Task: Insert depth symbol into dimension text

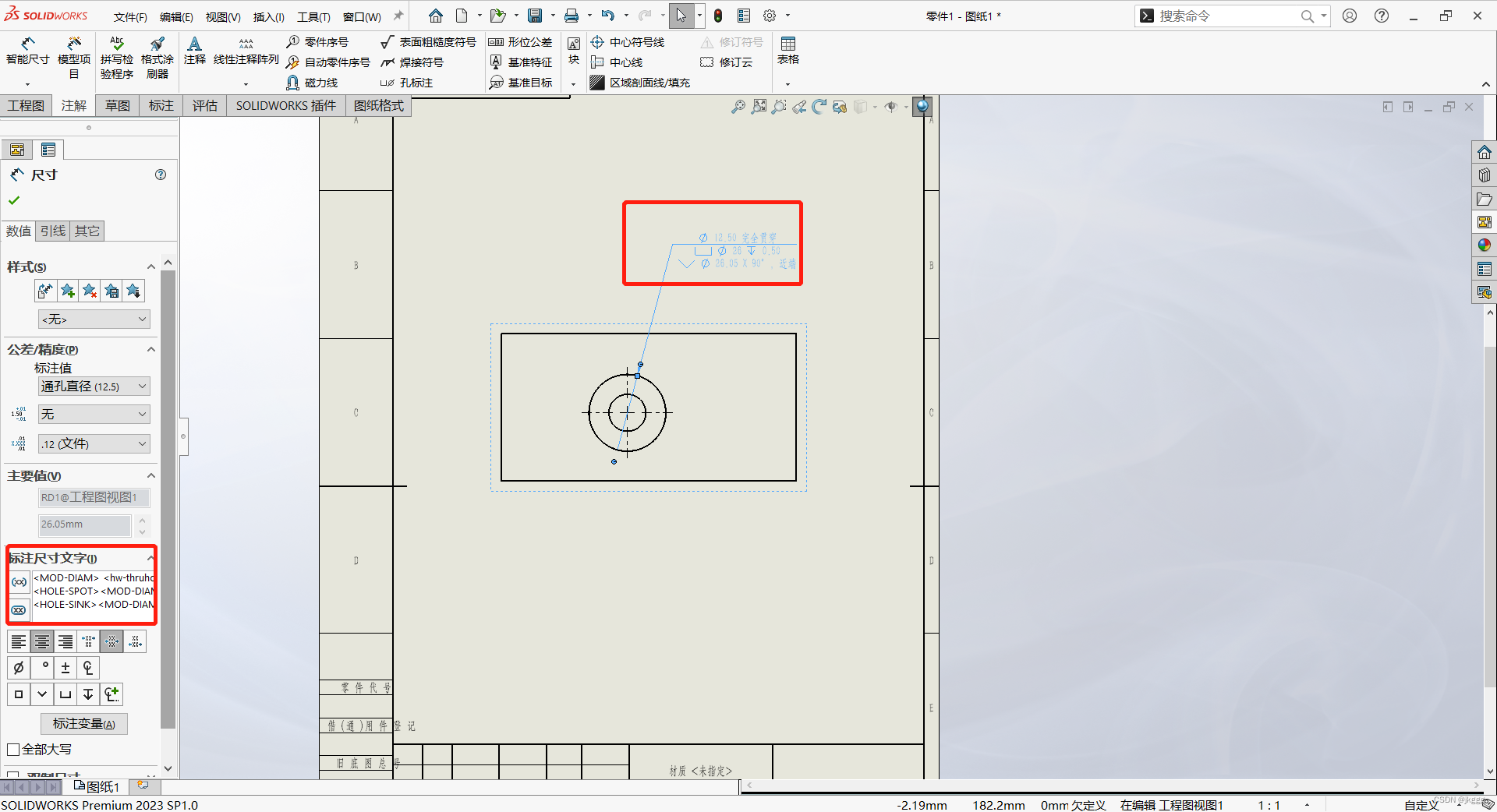Action: point(88,694)
